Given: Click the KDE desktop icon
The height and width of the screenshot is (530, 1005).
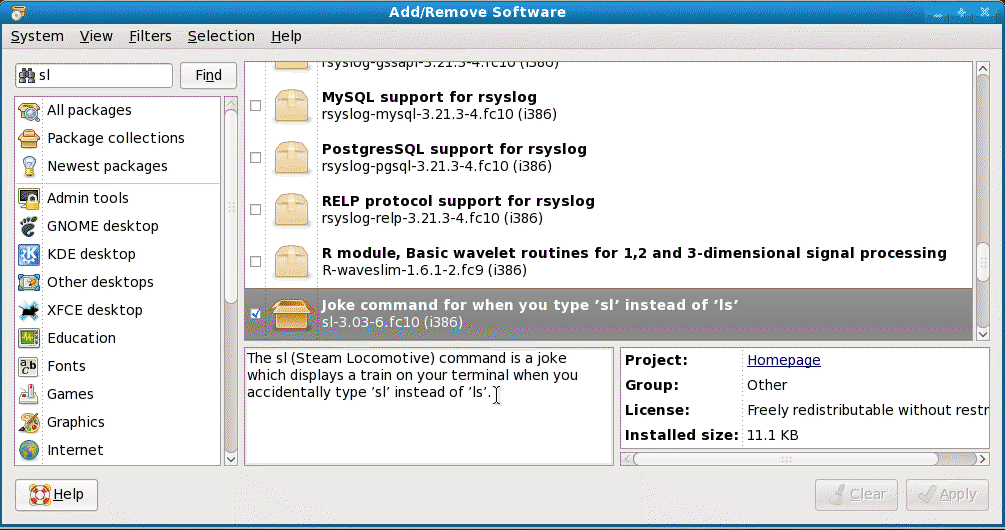Looking at the screenshot, I should (29, 254).
